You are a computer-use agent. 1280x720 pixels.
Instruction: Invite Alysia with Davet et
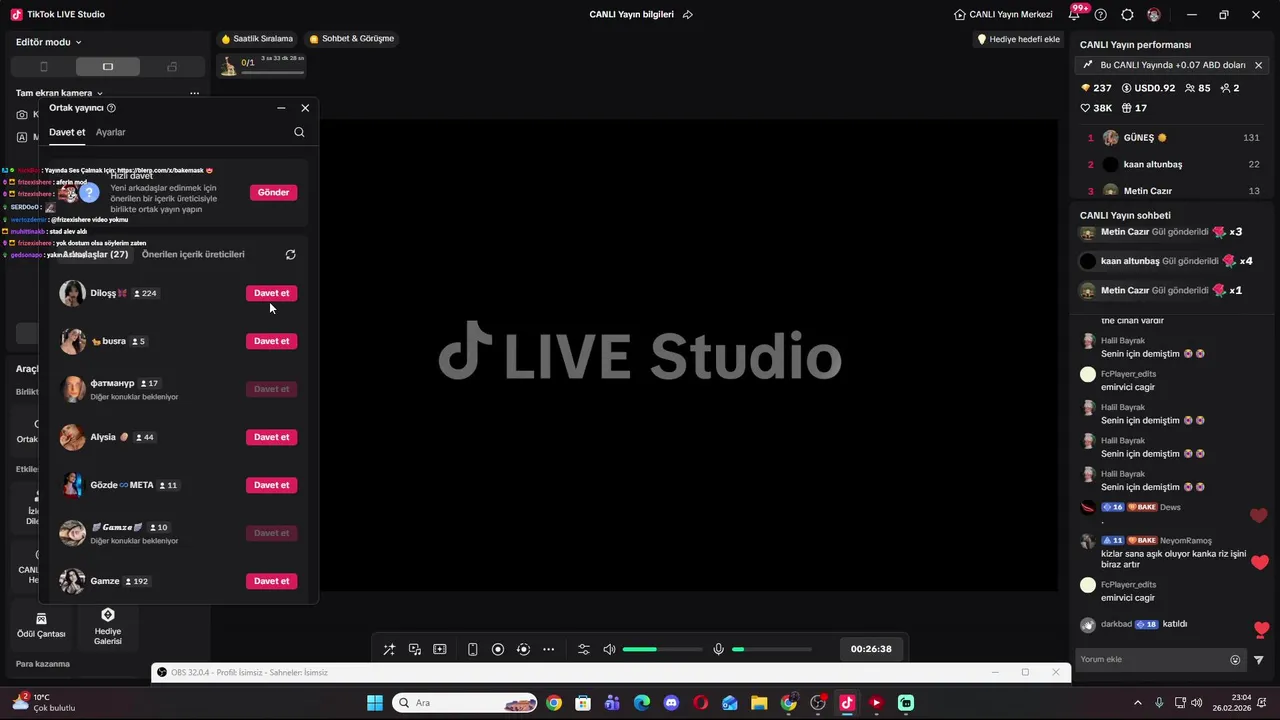pos(271,437)
